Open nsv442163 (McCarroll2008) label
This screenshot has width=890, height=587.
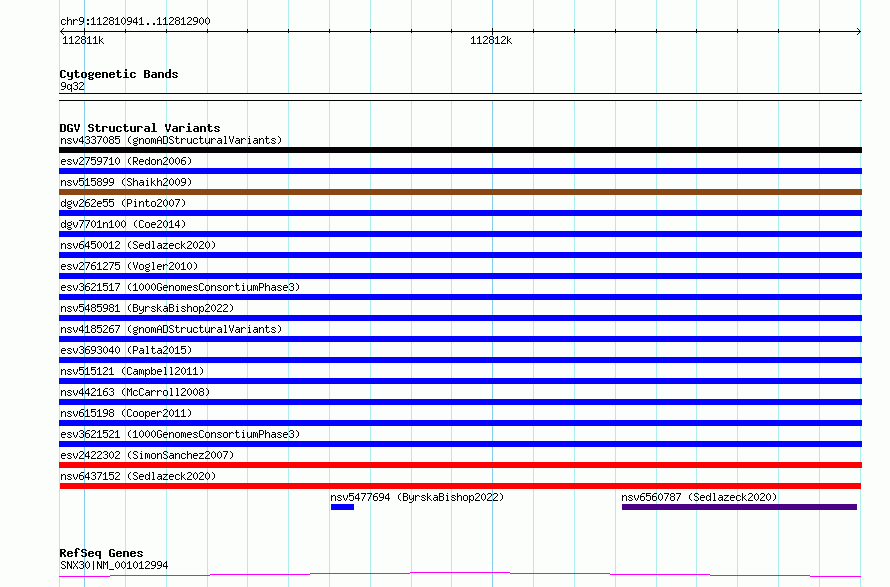pos(135,392)
